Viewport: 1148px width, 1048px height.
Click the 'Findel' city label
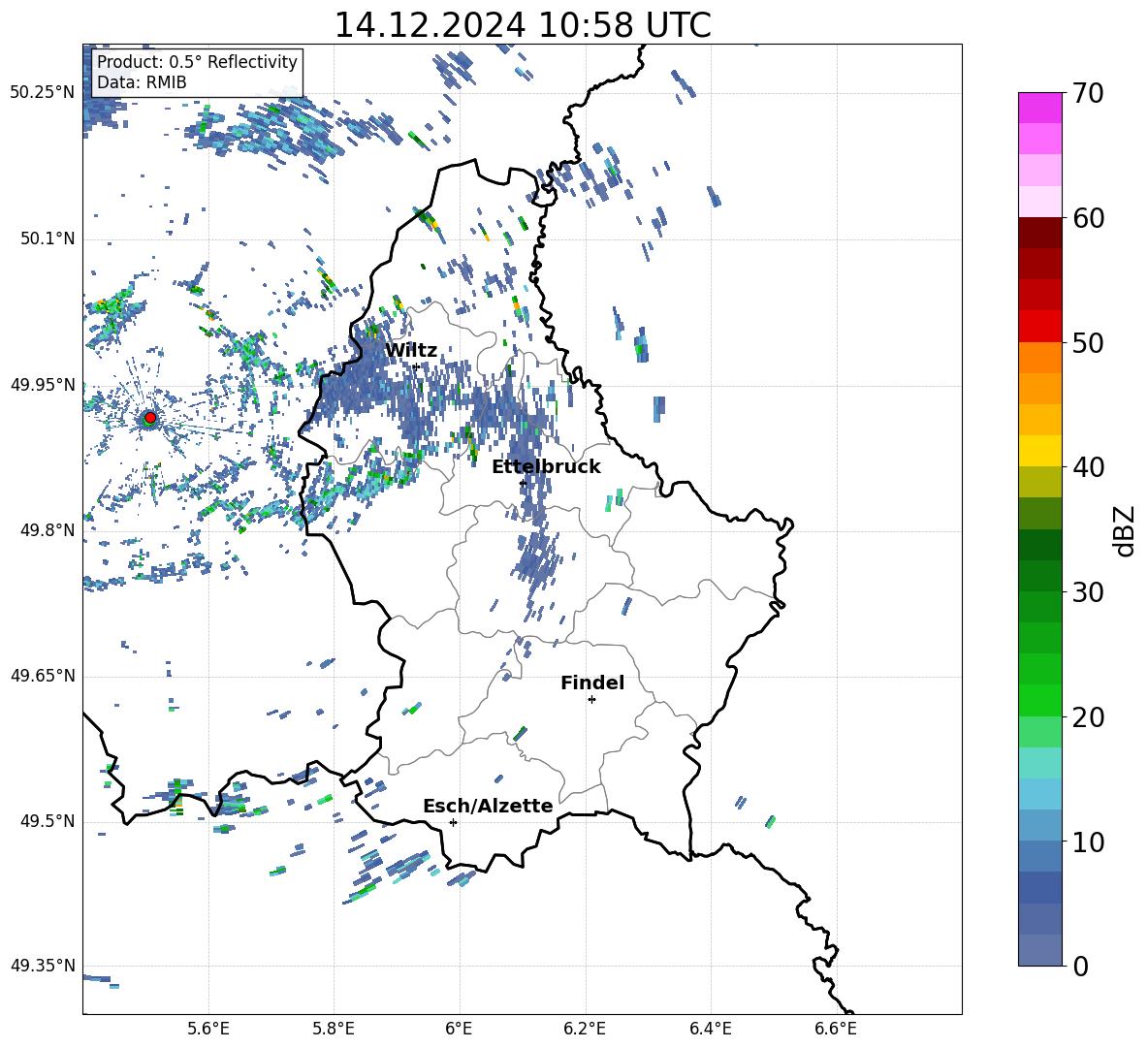pyautogui.click(x=592, y=683)
